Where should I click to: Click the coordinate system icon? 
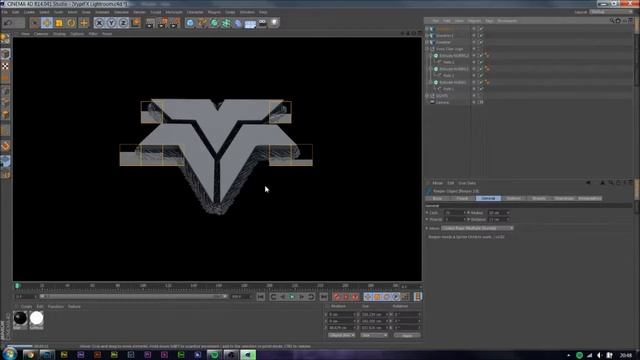(136, 23)
